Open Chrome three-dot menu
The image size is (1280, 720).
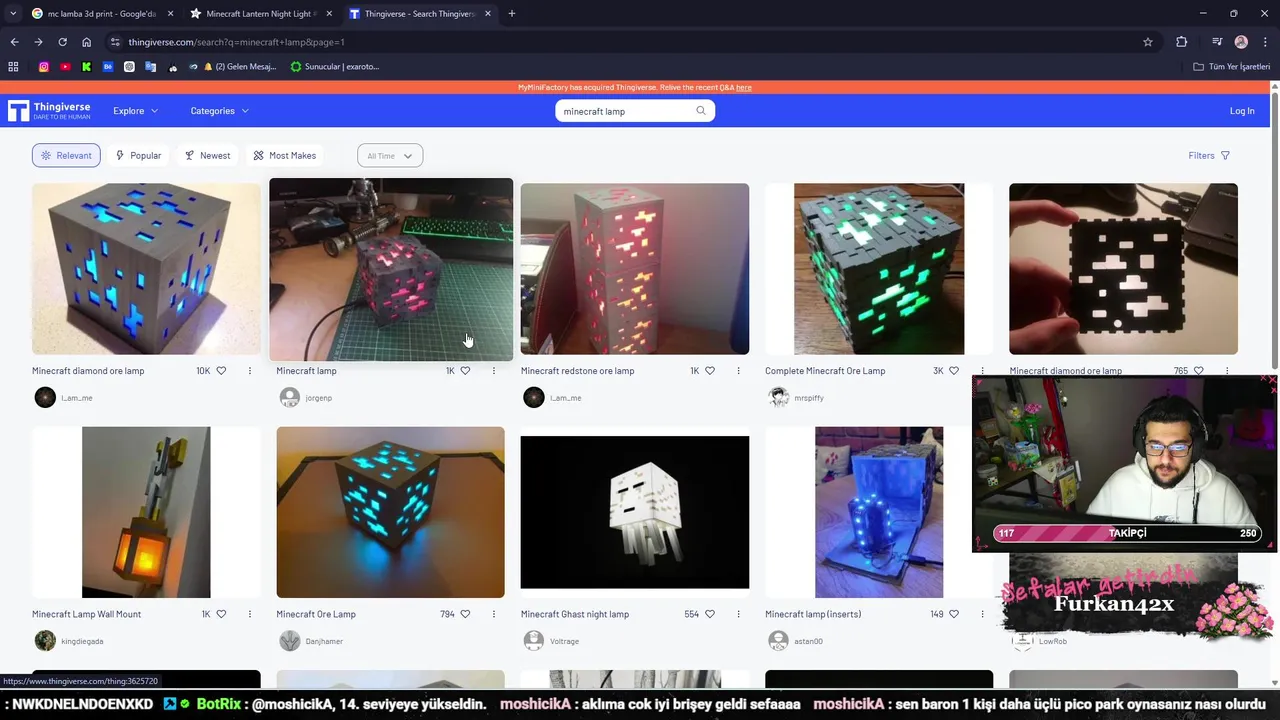coord(1265,42)
